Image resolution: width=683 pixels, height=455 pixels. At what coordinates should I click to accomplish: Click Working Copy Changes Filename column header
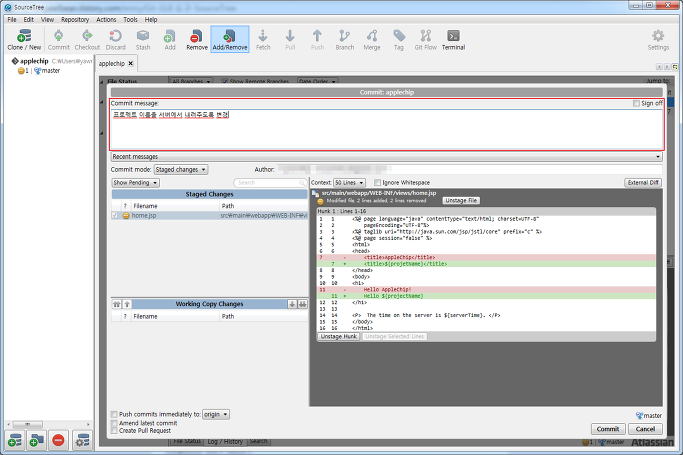[175, 316]
